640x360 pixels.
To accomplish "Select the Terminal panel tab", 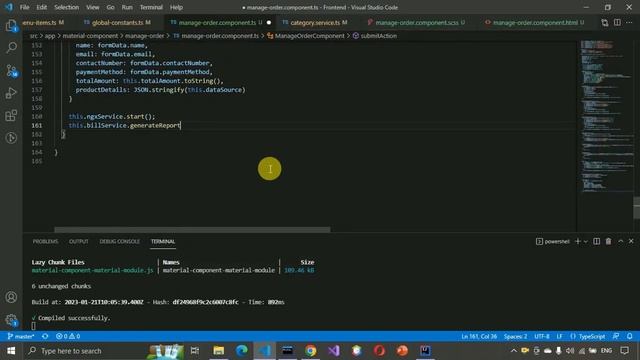I will click(163, 241).
